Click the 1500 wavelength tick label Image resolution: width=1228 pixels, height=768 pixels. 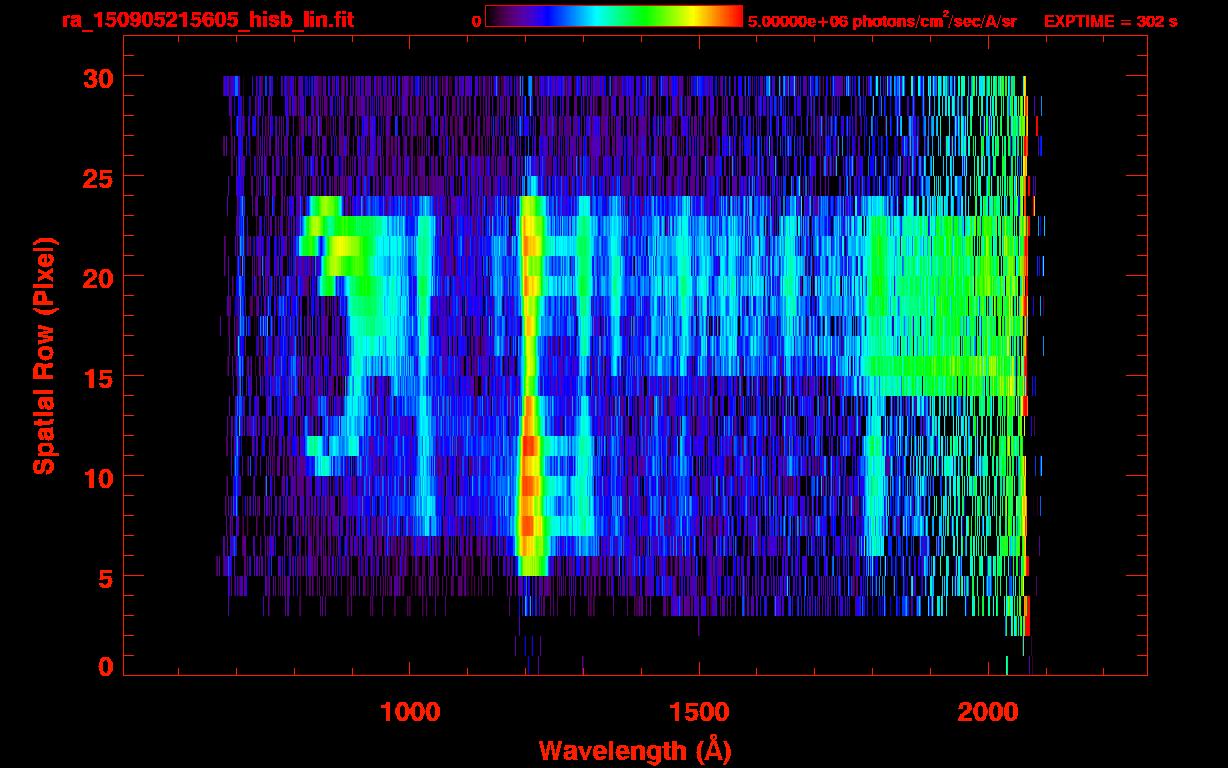tap(699, 711)
